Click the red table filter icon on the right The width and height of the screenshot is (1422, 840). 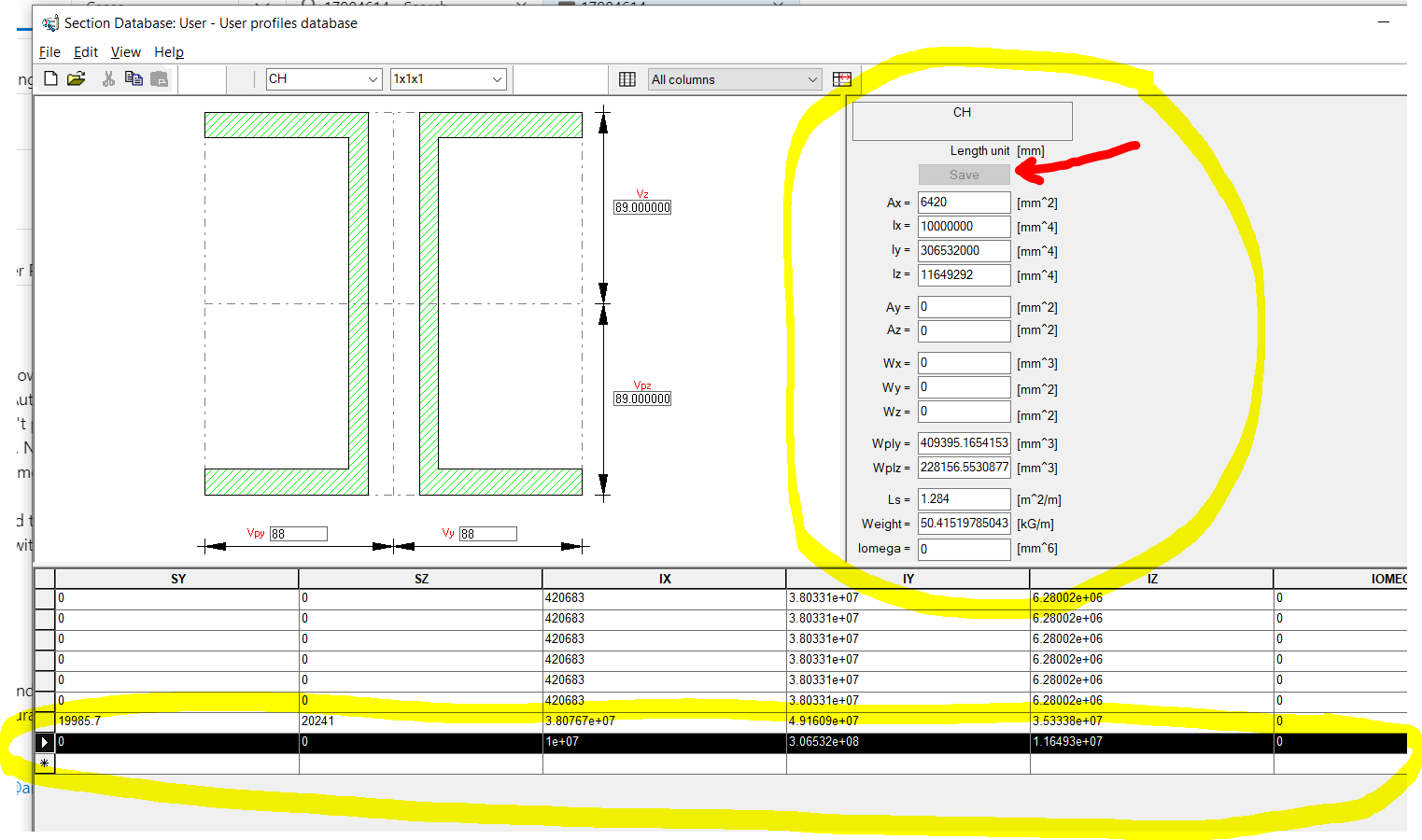(841, 78)
